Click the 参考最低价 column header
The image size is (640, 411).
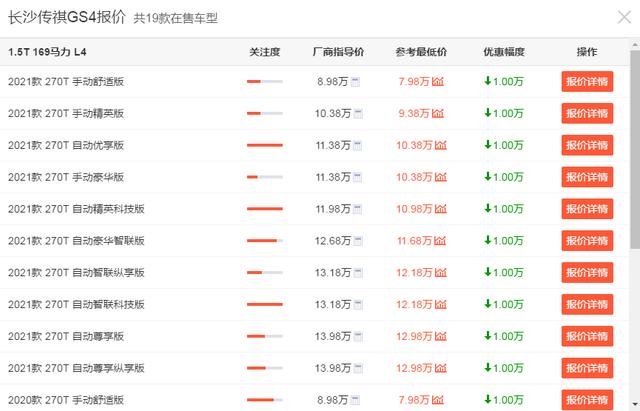tap(421, 52)
